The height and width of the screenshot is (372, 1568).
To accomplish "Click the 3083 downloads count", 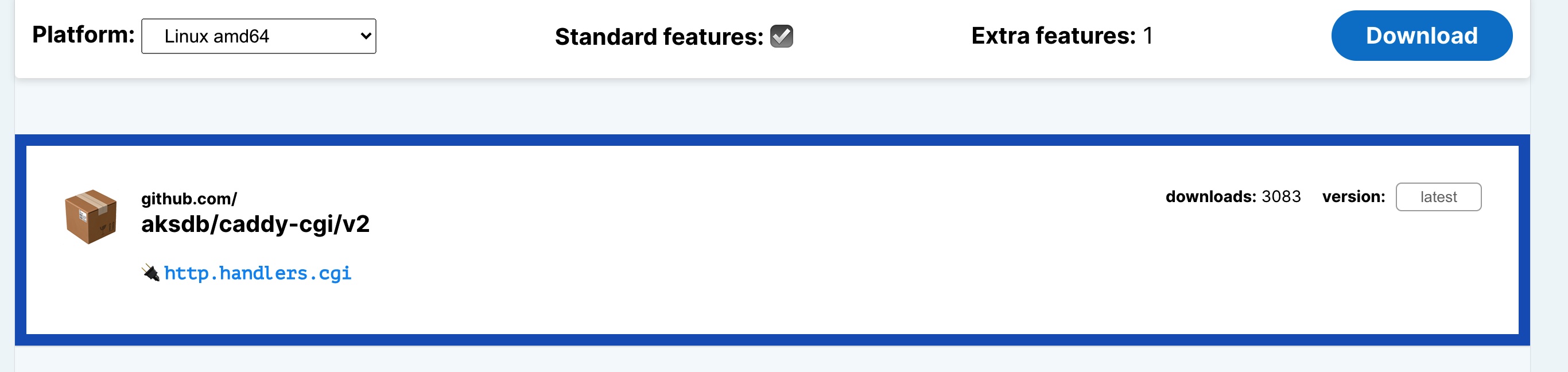I will click(x=1280, y=197).
